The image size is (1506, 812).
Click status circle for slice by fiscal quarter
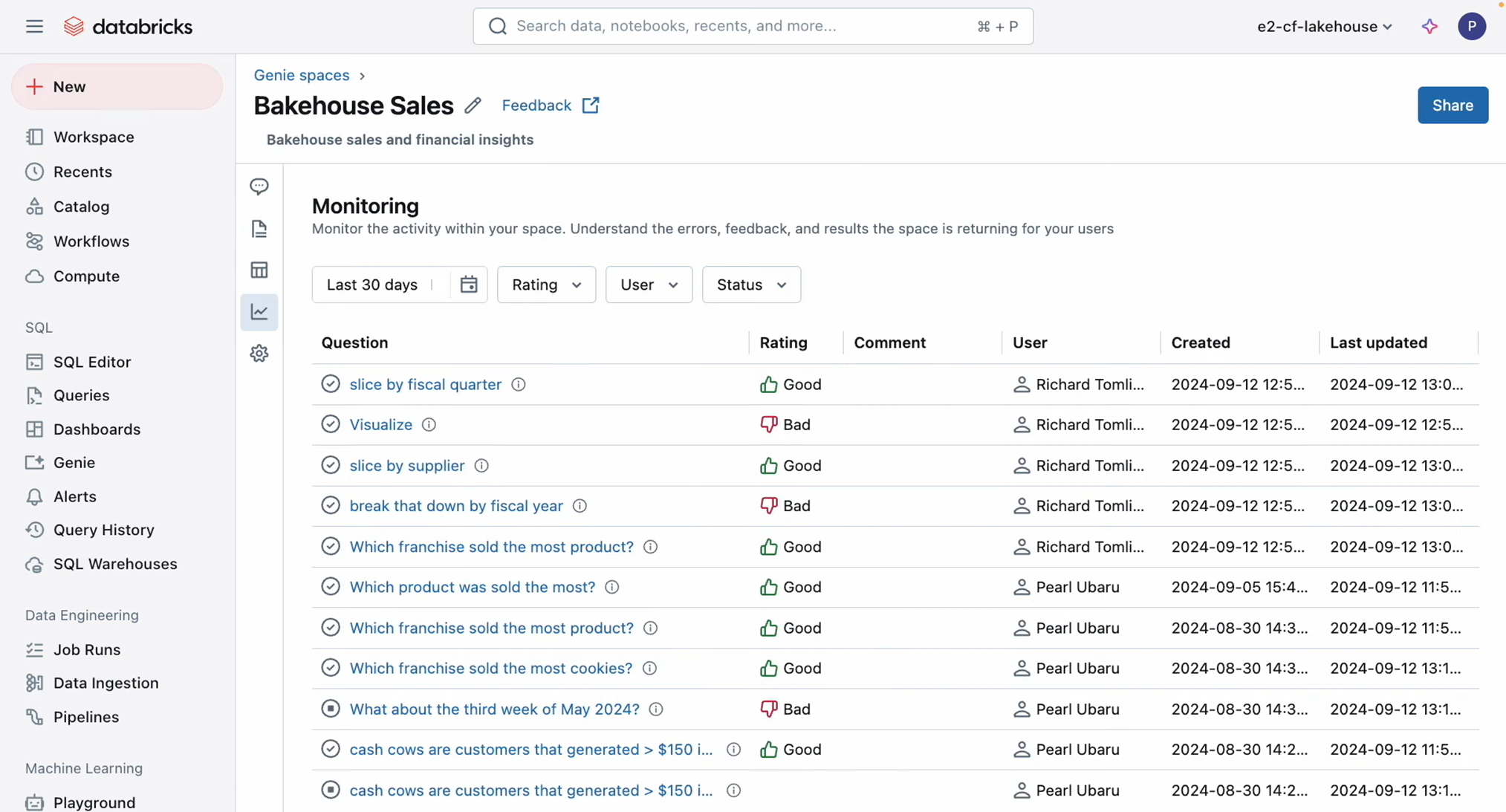click(x=331, y=384)
